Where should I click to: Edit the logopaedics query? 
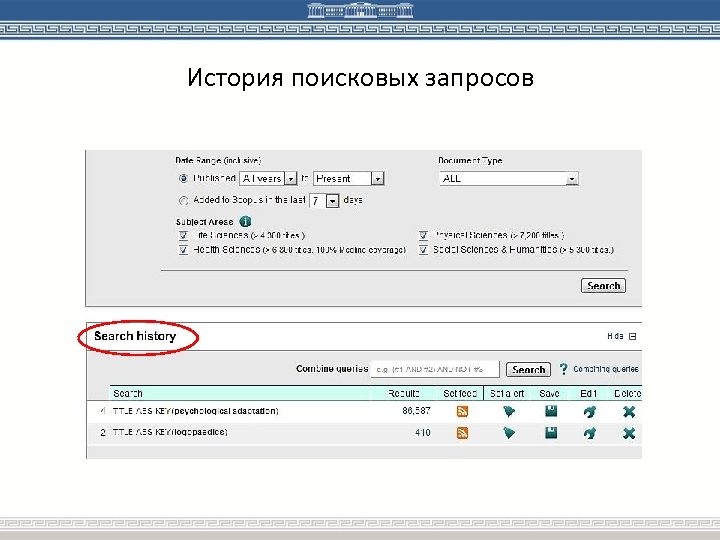tap(590, 433)
